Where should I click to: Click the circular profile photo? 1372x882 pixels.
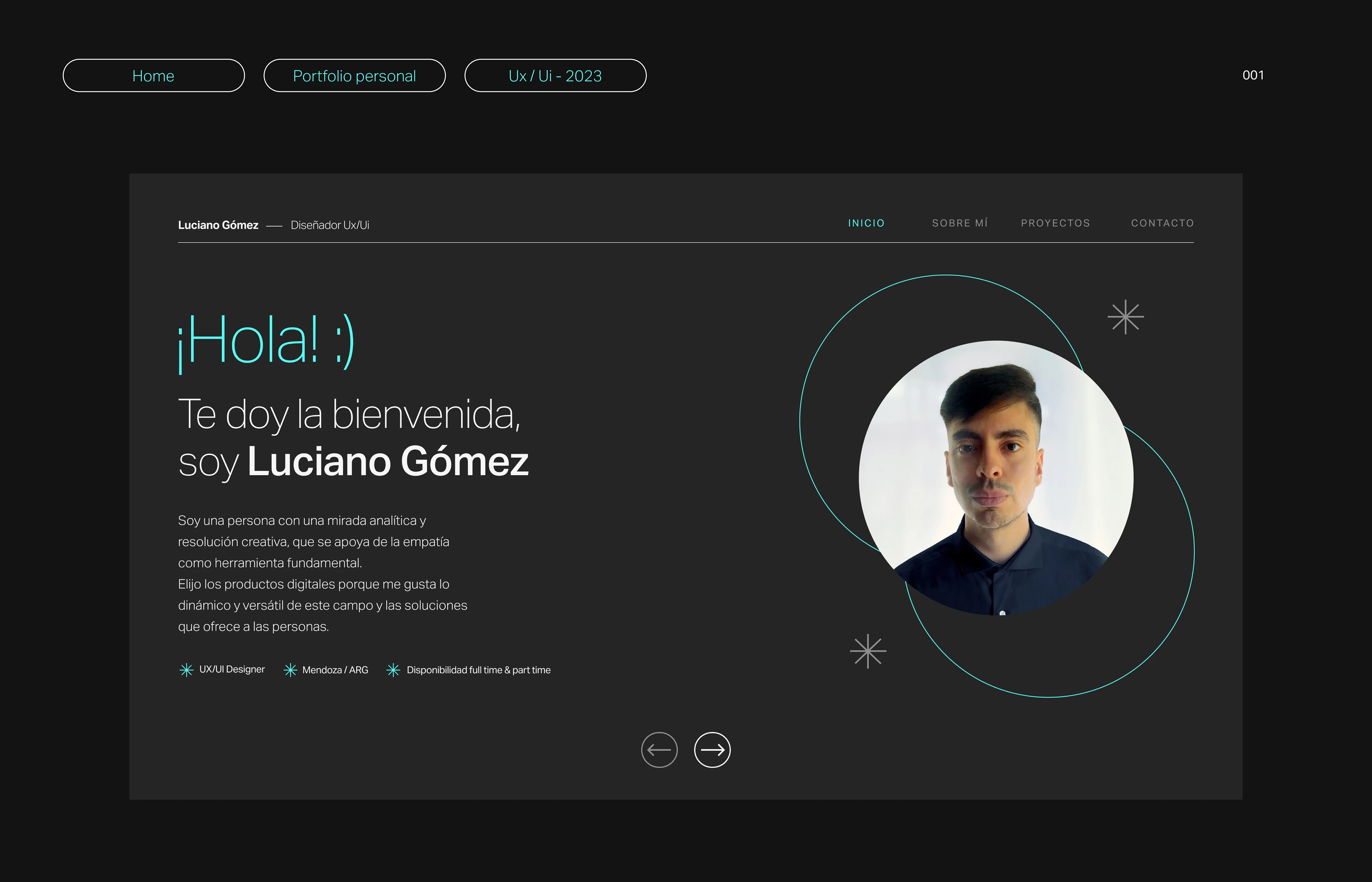coord(996,478)
